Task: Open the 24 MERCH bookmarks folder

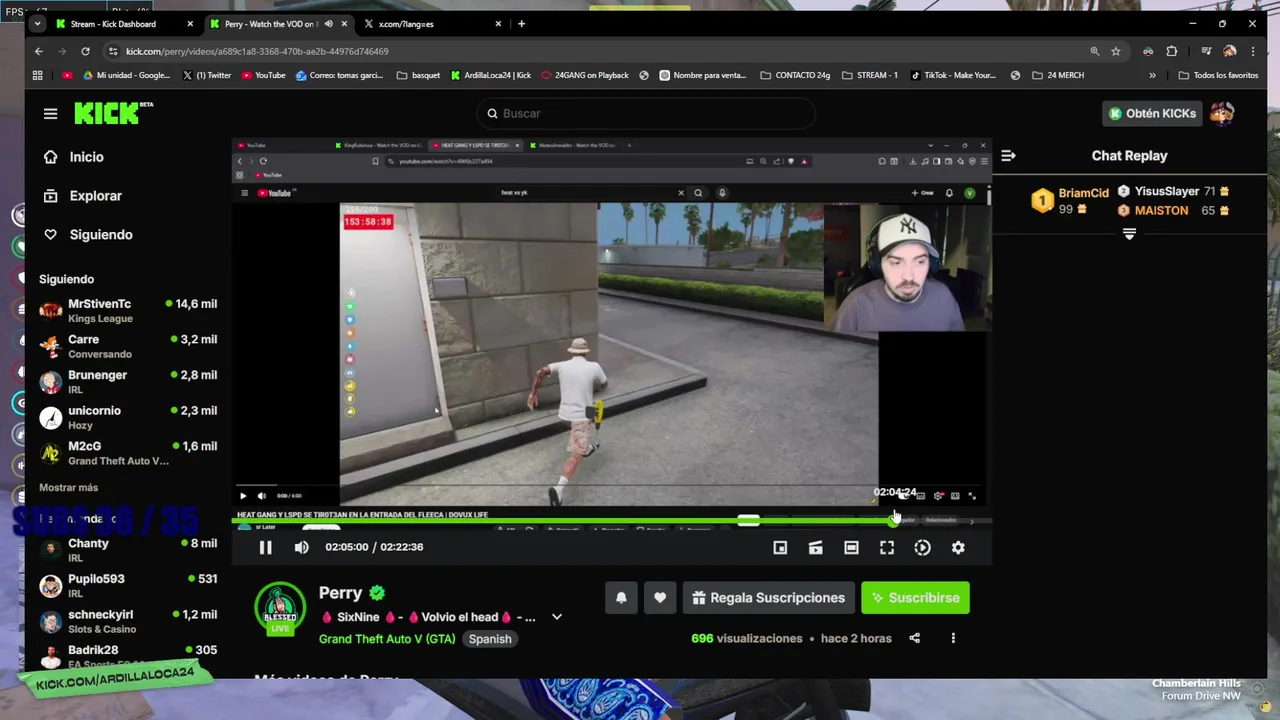Action: pyautogui.click(x=1057, y=75)
